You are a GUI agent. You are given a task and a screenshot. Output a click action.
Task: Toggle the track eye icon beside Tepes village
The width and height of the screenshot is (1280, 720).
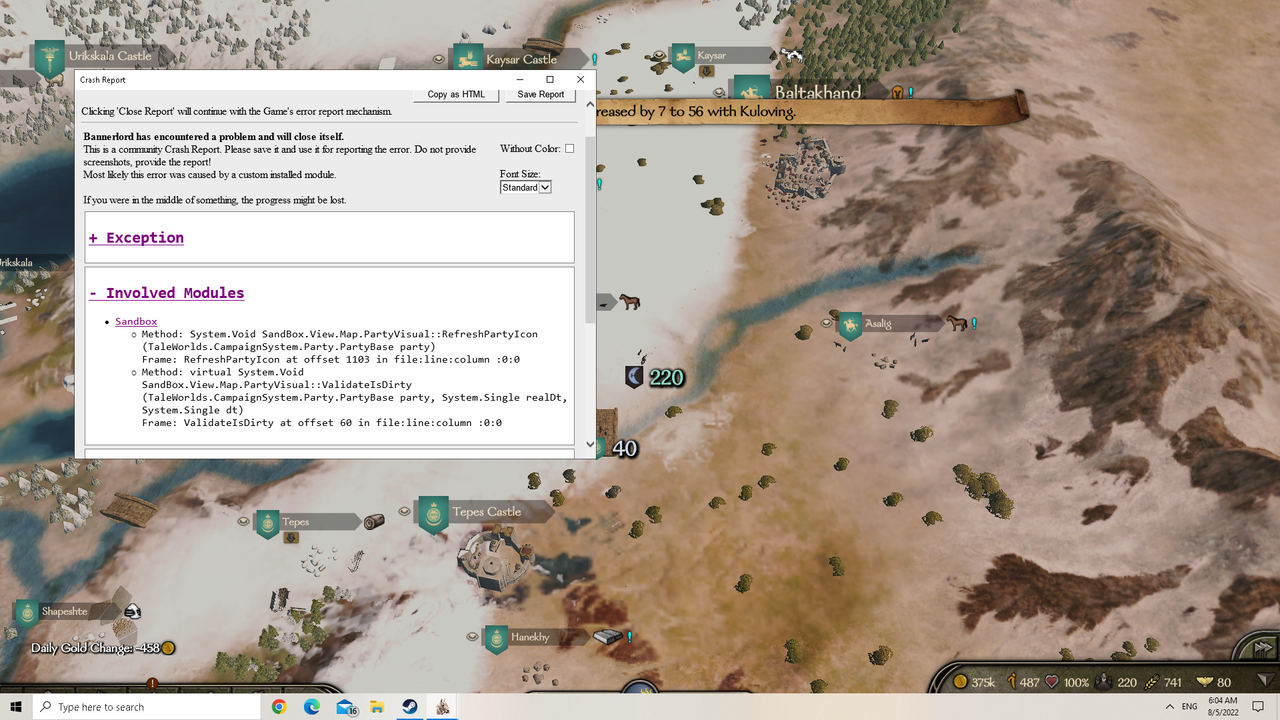[x=243, y=521]
